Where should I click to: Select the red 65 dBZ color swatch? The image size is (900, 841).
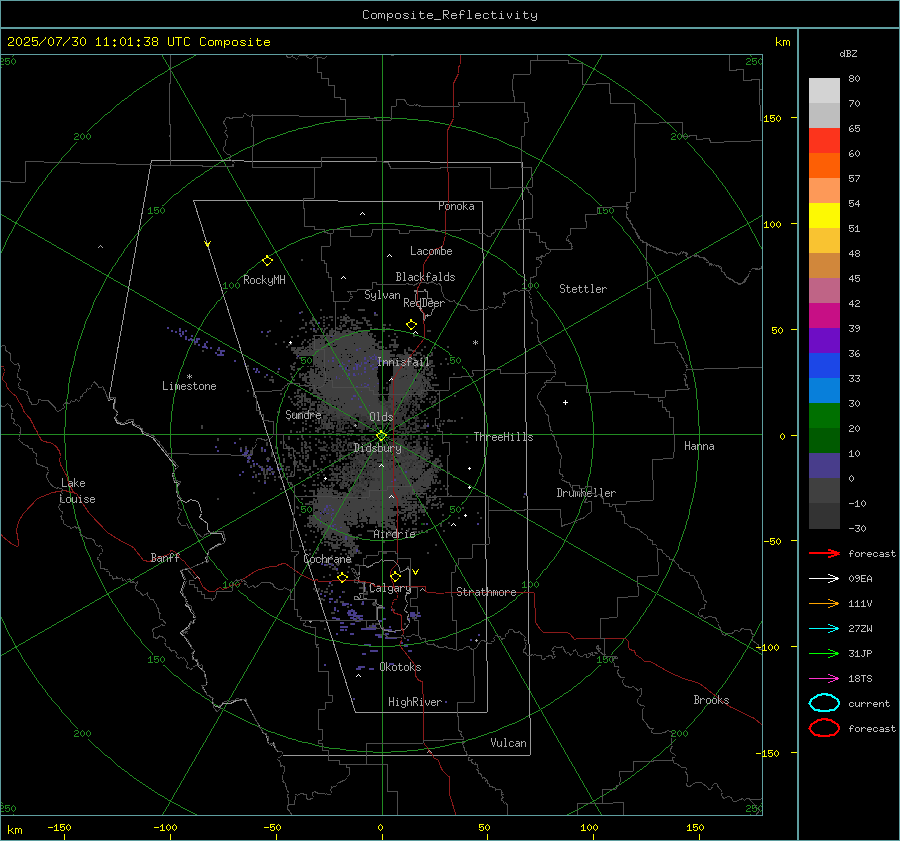coord(824,140)
